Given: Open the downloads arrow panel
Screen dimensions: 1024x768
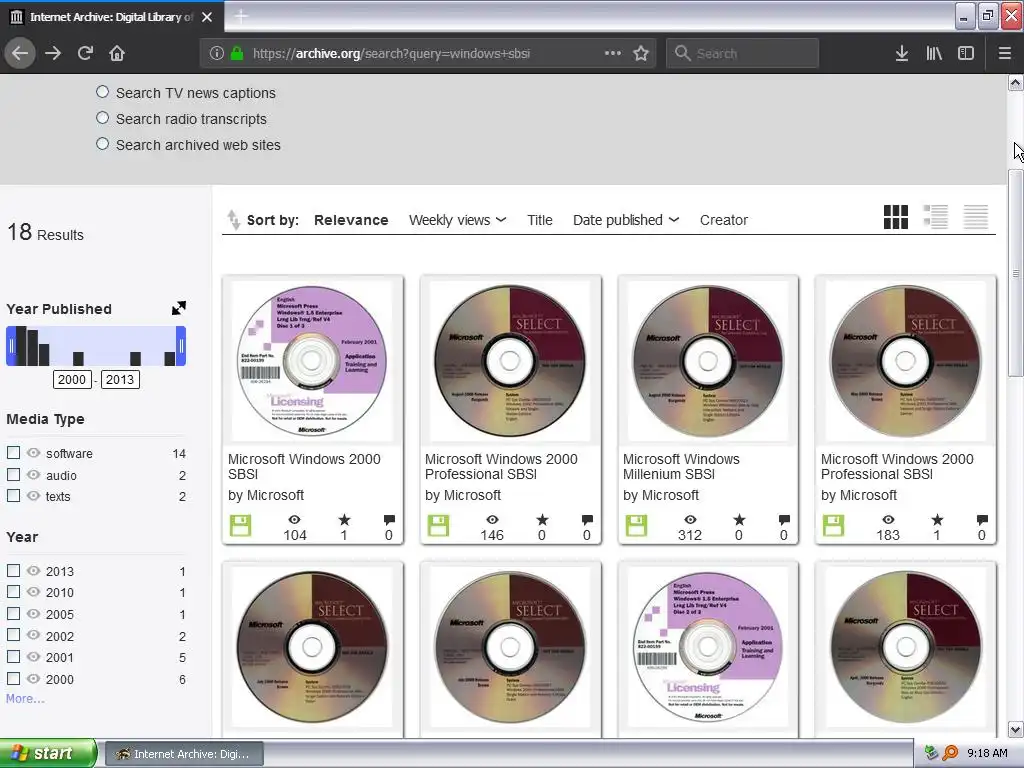Looking at the screenshot, I should 902,53.
